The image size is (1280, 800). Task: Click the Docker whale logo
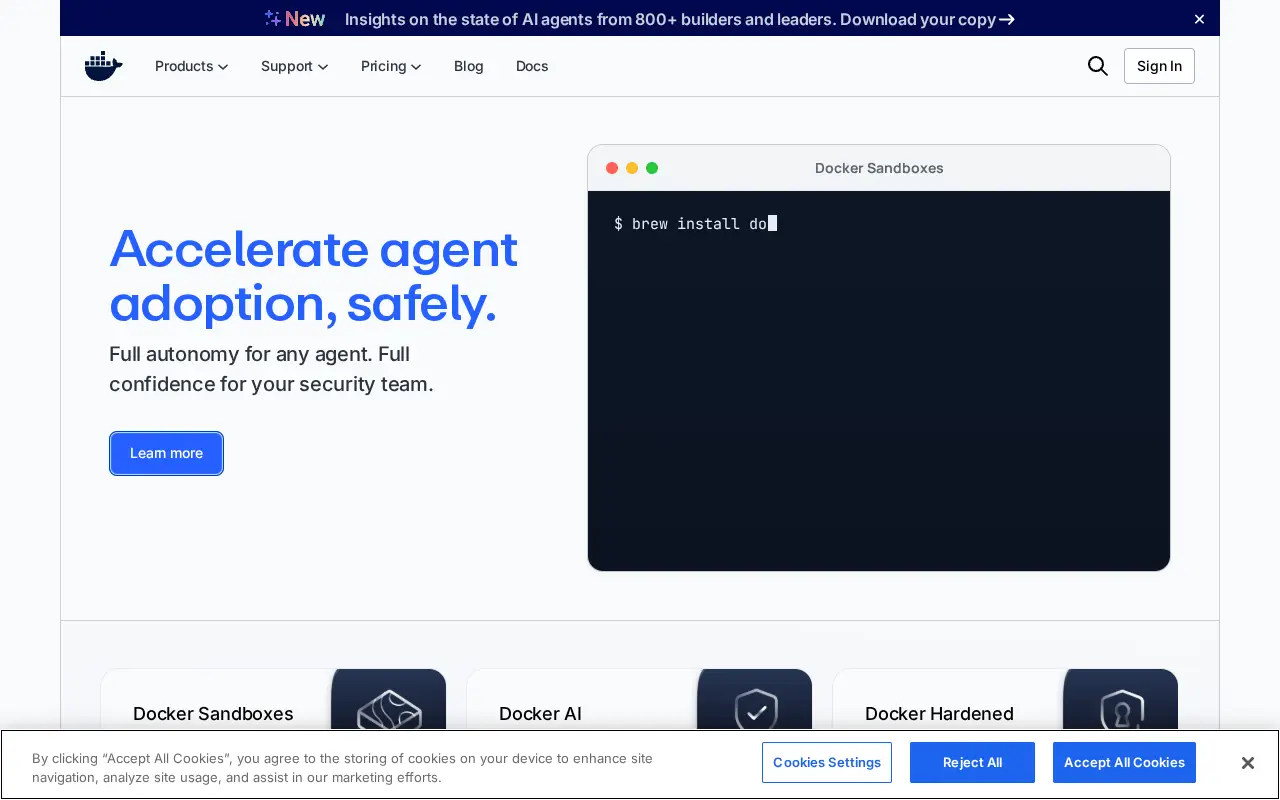click(x=104, y=66)
